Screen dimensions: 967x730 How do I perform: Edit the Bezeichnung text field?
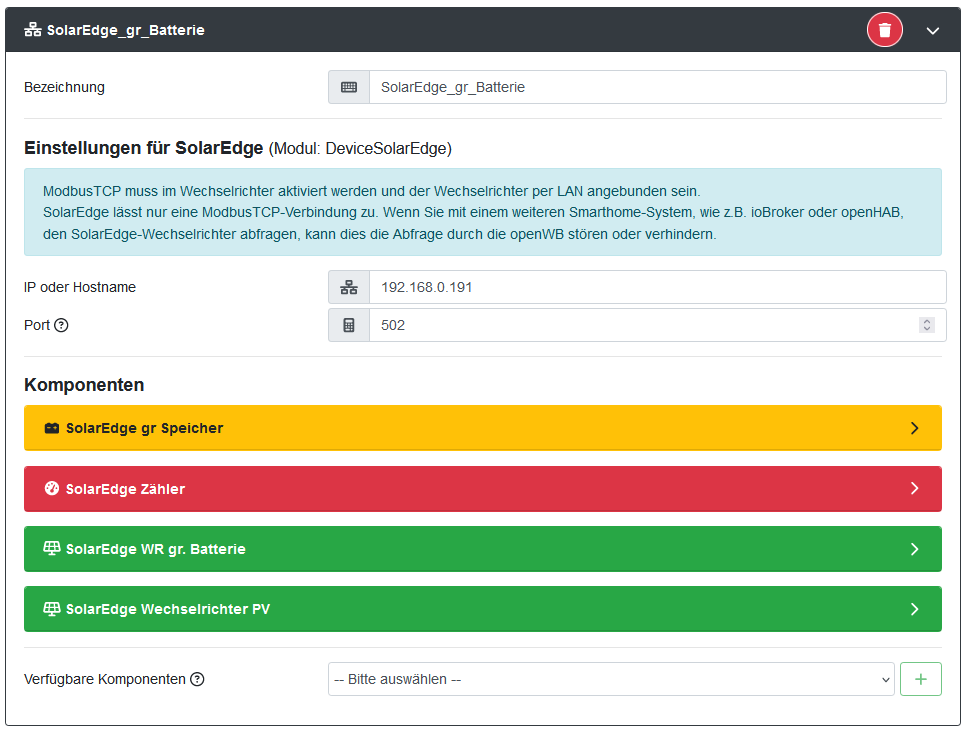(657, 87)
